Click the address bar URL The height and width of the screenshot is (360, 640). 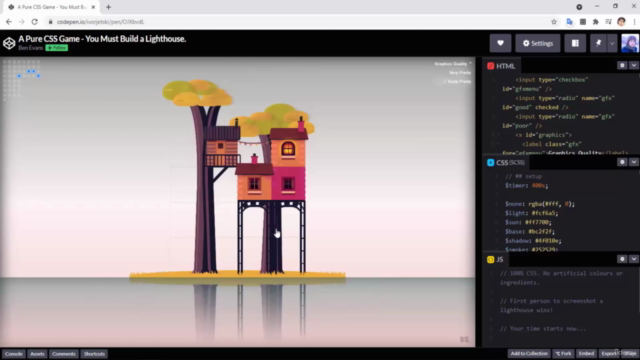click(100, 22)
